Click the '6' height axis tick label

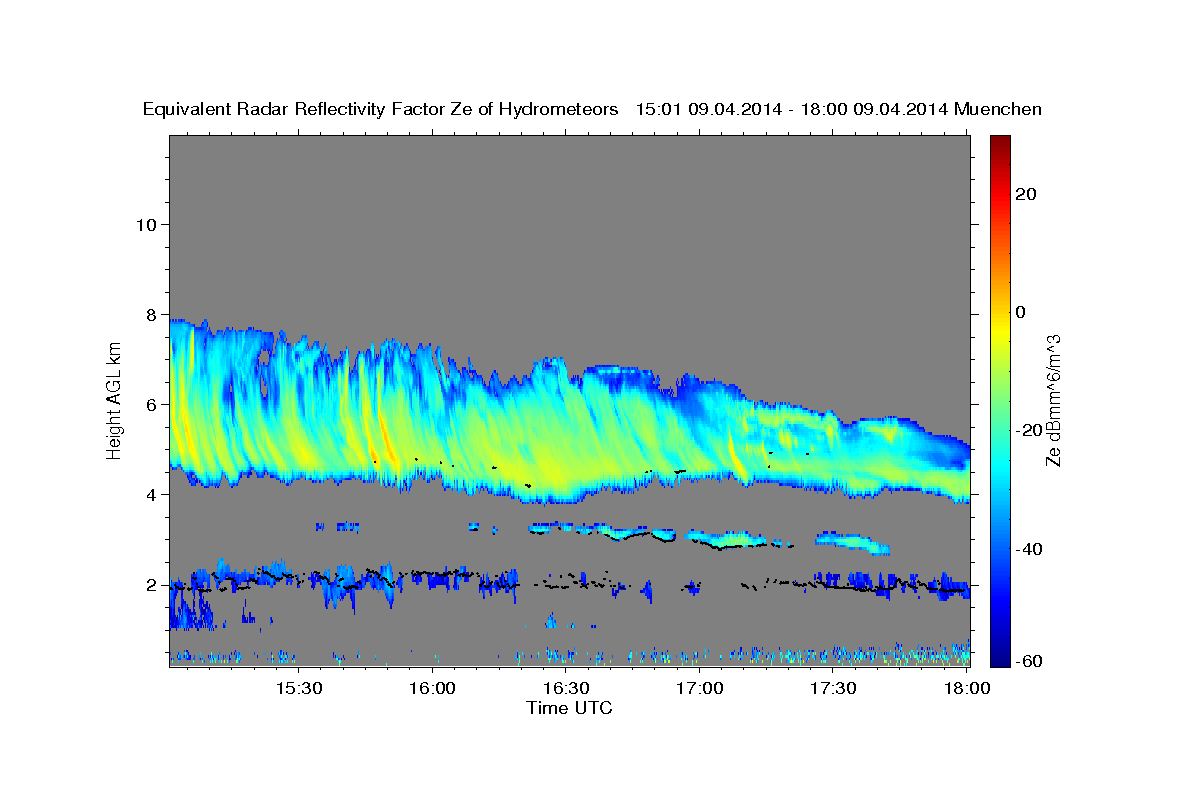152,405
